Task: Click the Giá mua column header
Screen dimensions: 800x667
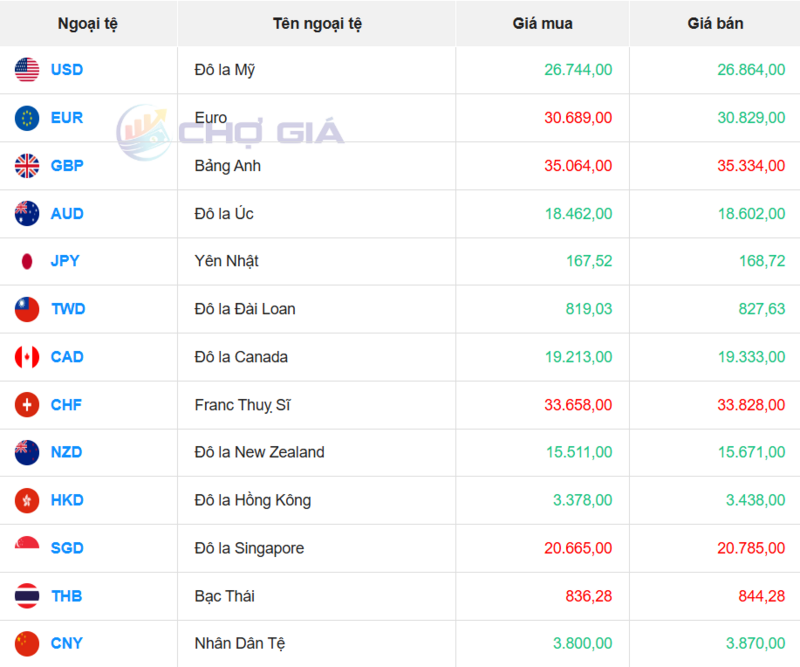Action: point(543,23)
